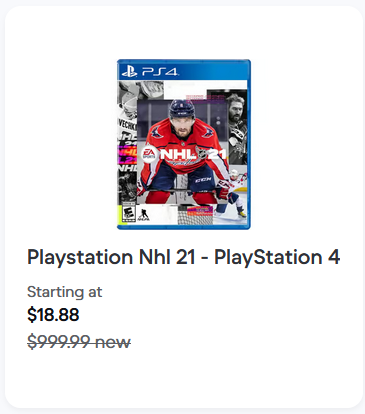Viewport: 365px width, 414px height.
Task: Click the ESRB E rating icon
Action: click(128, 214)
